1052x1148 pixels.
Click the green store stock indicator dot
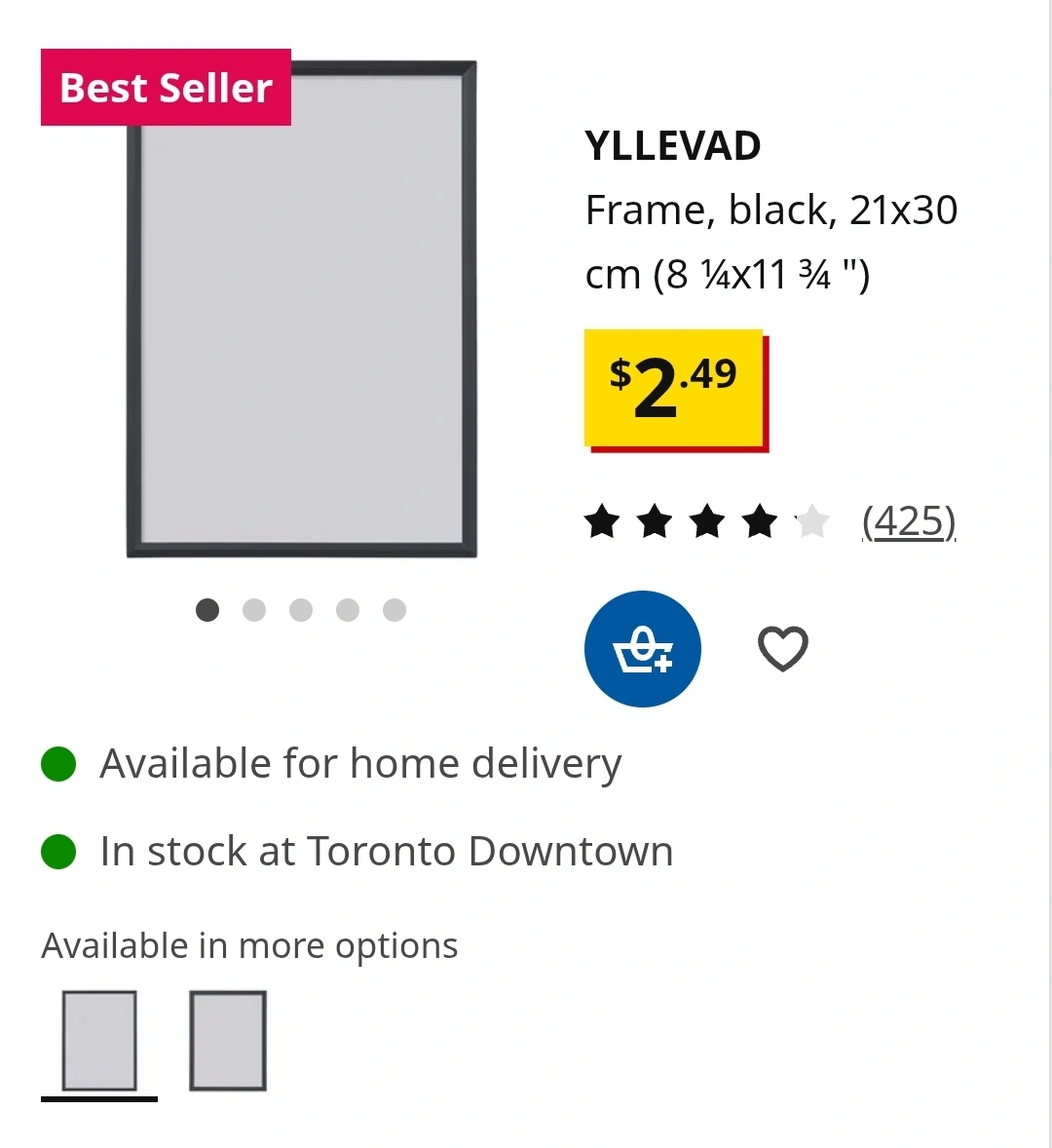click(x=58, y=852)
